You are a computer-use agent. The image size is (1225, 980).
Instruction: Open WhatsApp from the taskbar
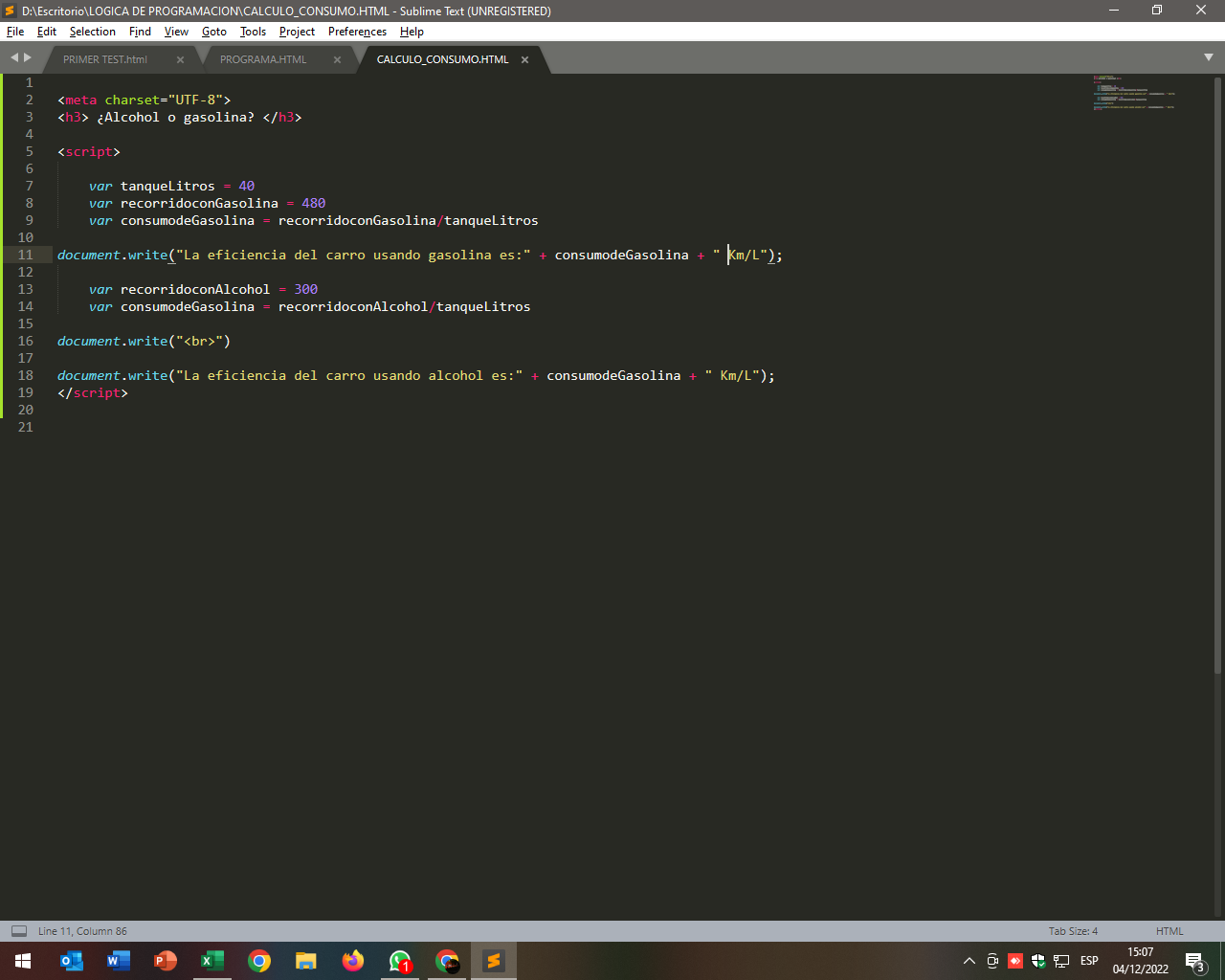[400, 961]
